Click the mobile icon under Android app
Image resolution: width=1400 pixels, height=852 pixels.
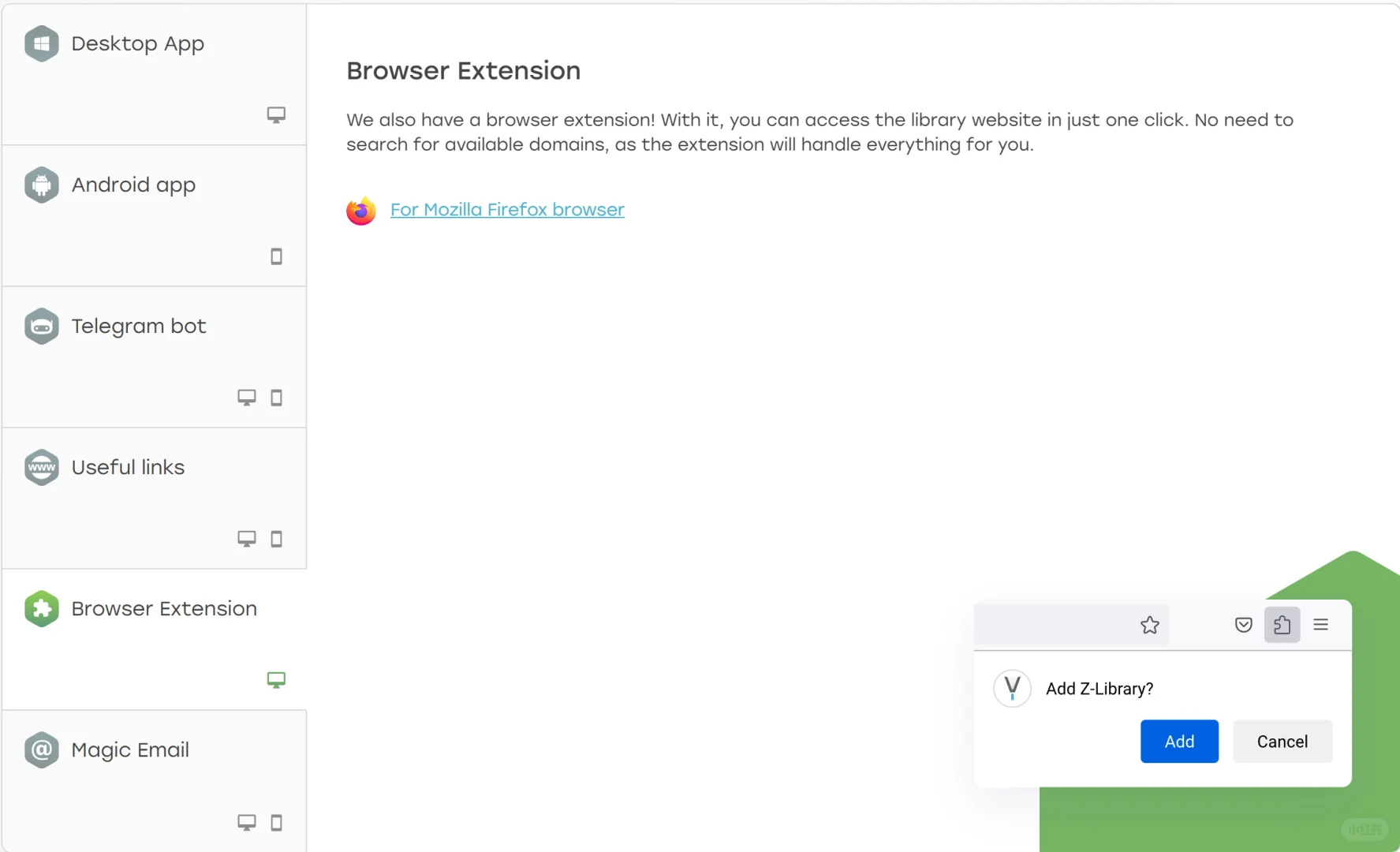pyautogui.click(x=277, y=256)
